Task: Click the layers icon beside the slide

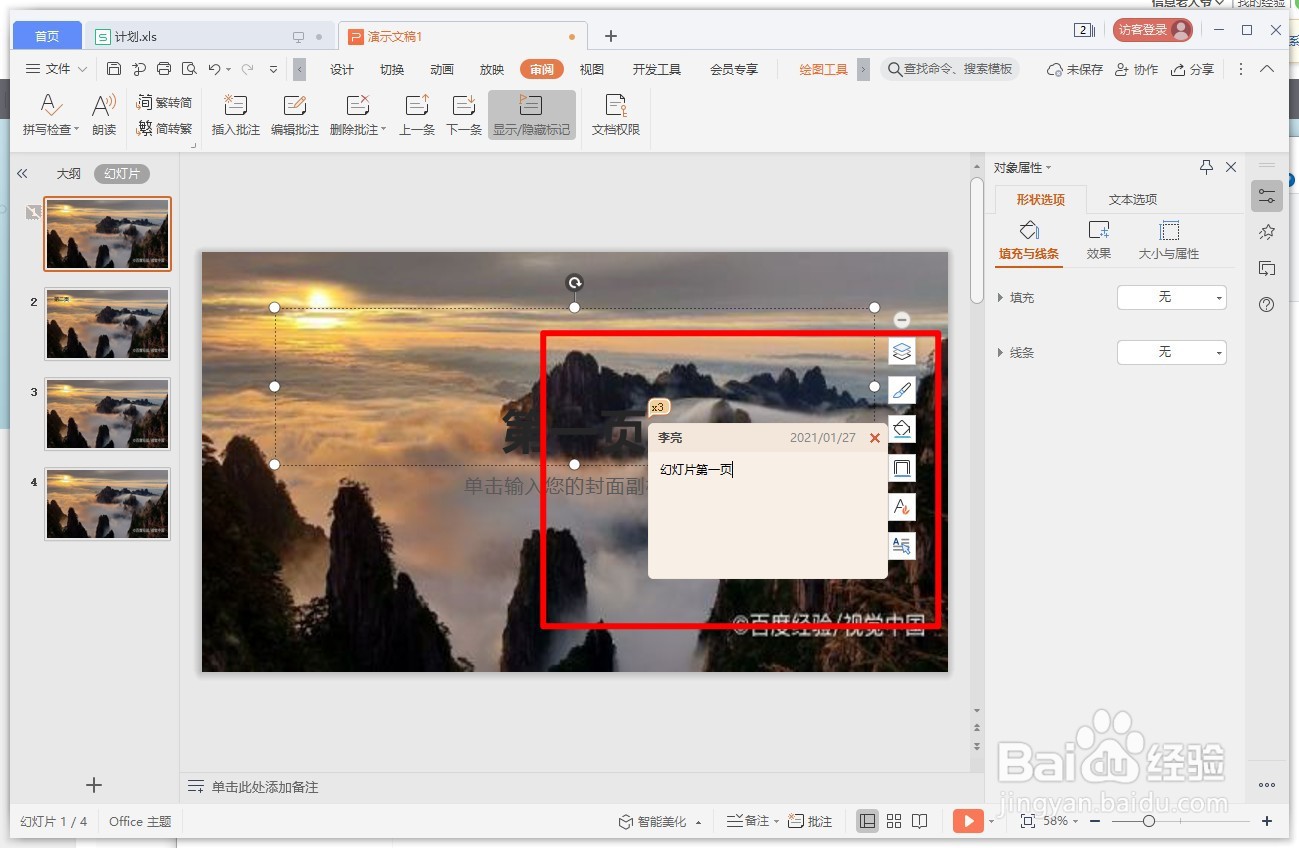Action: click(x=902, y=351)
